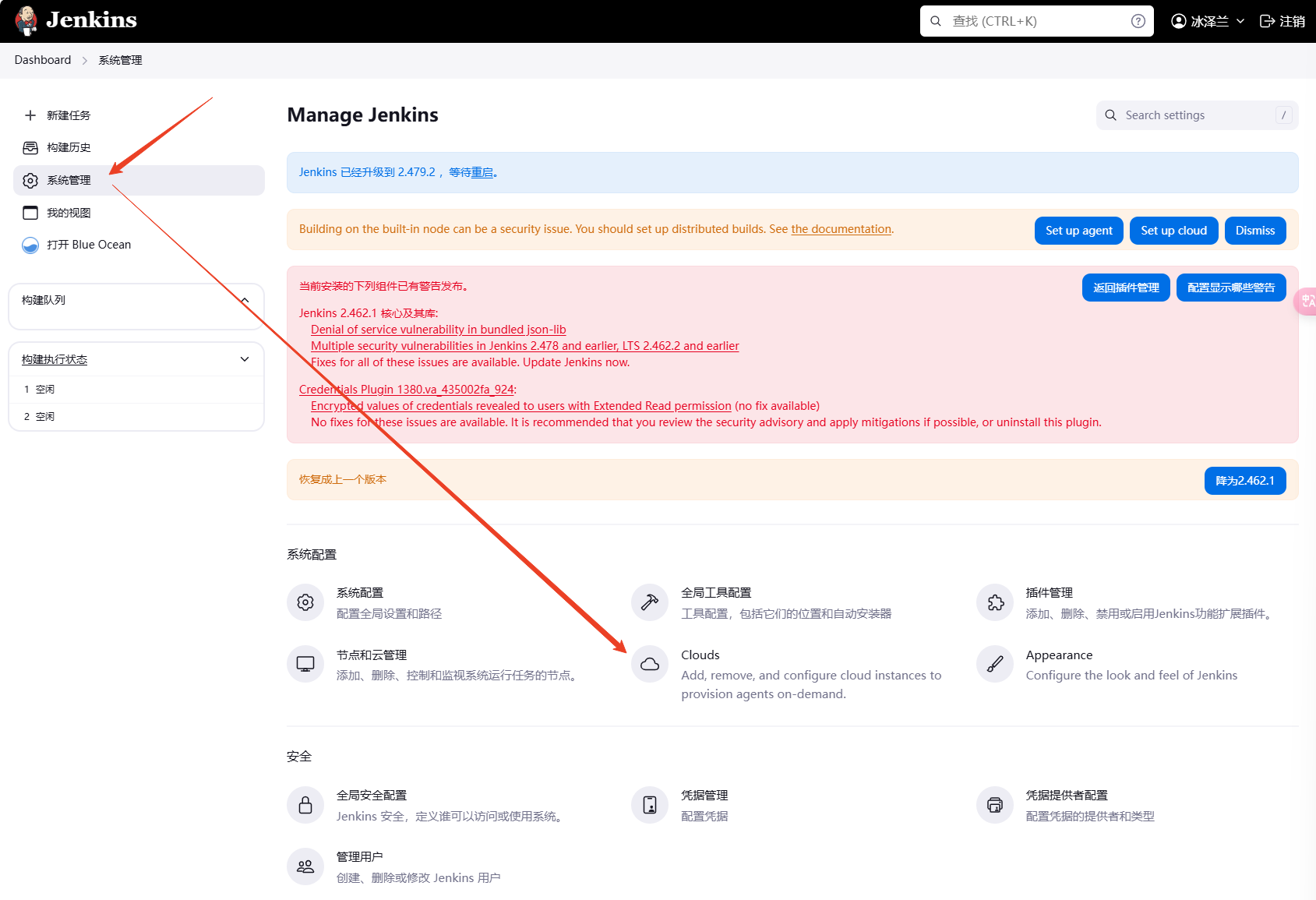
Task: Click the global security lock icon
Action: 305,805
